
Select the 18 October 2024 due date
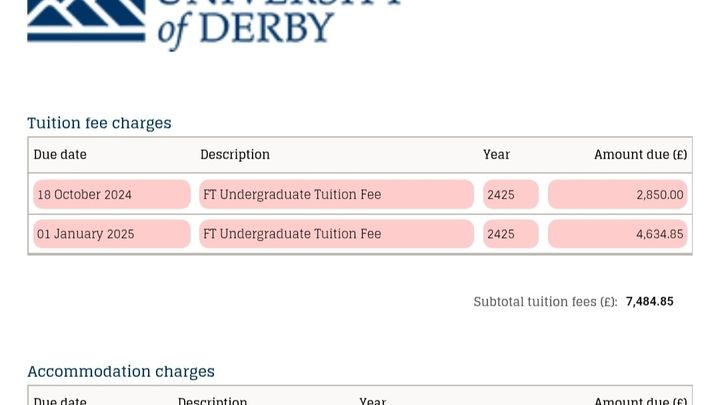112,194
